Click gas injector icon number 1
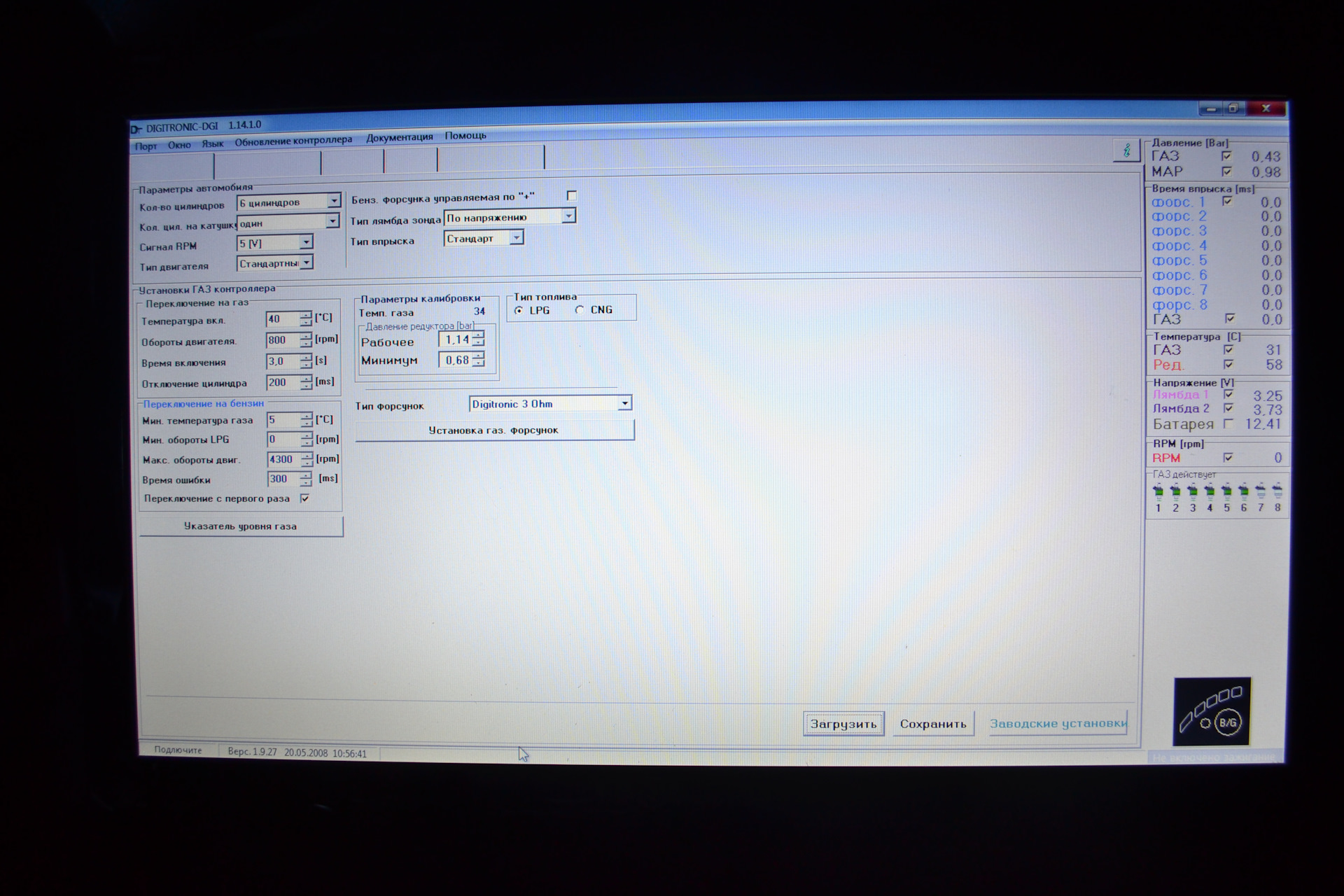 point(1158,492)
